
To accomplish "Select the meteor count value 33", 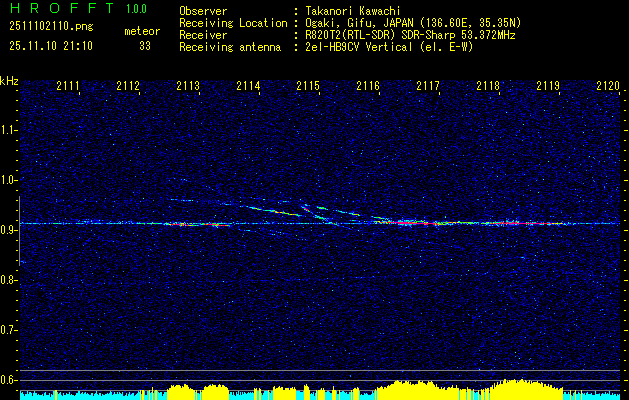I will (x=145, y=46).
